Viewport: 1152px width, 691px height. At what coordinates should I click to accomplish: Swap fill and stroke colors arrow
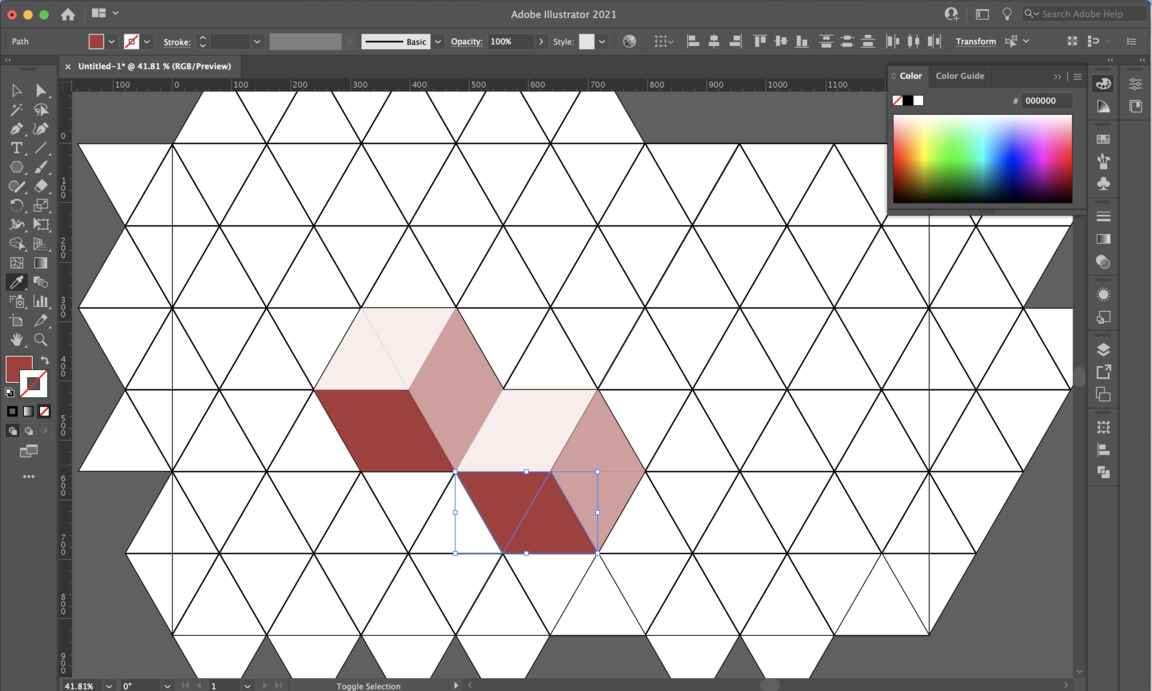[45, 361]
